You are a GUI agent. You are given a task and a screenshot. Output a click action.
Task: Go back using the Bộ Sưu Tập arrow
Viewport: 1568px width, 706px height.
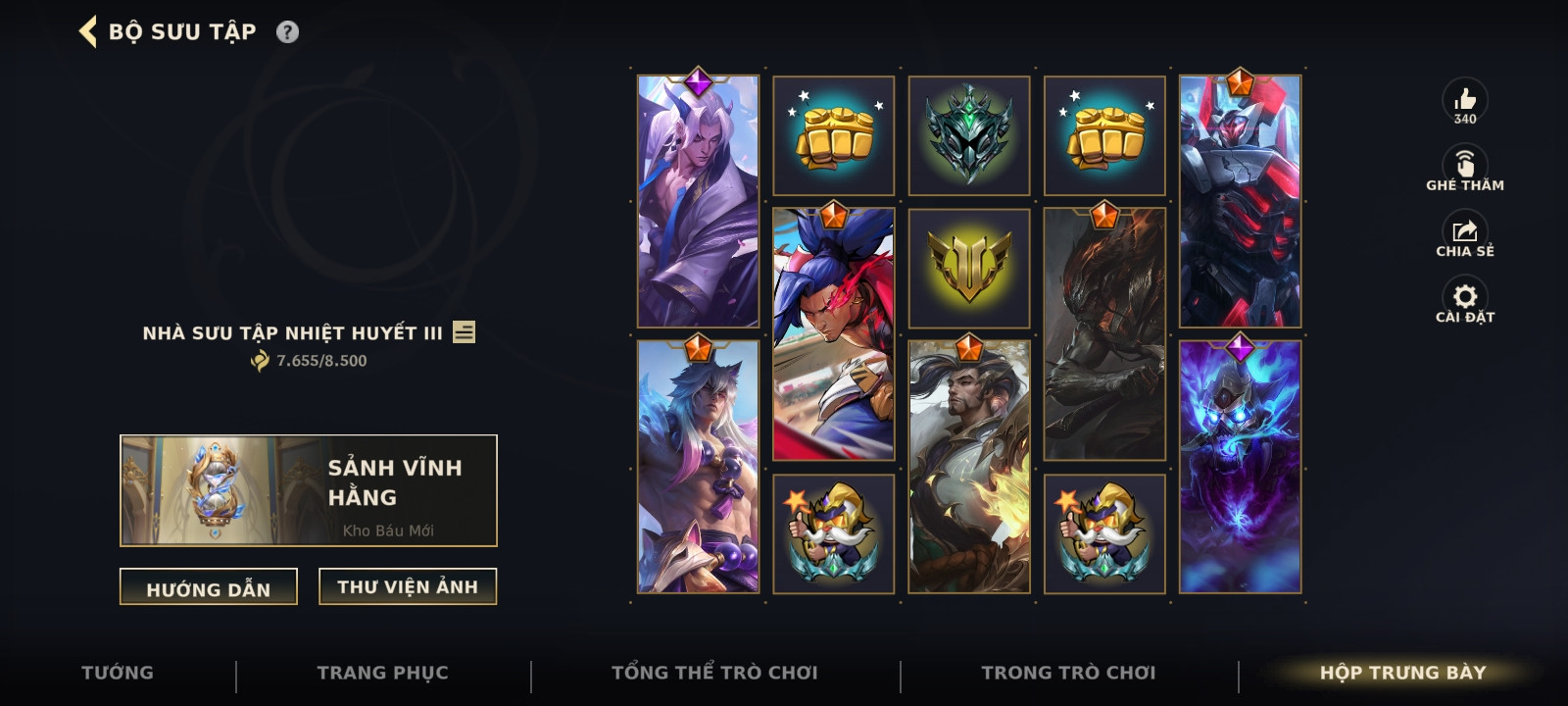tap(87, 31)
